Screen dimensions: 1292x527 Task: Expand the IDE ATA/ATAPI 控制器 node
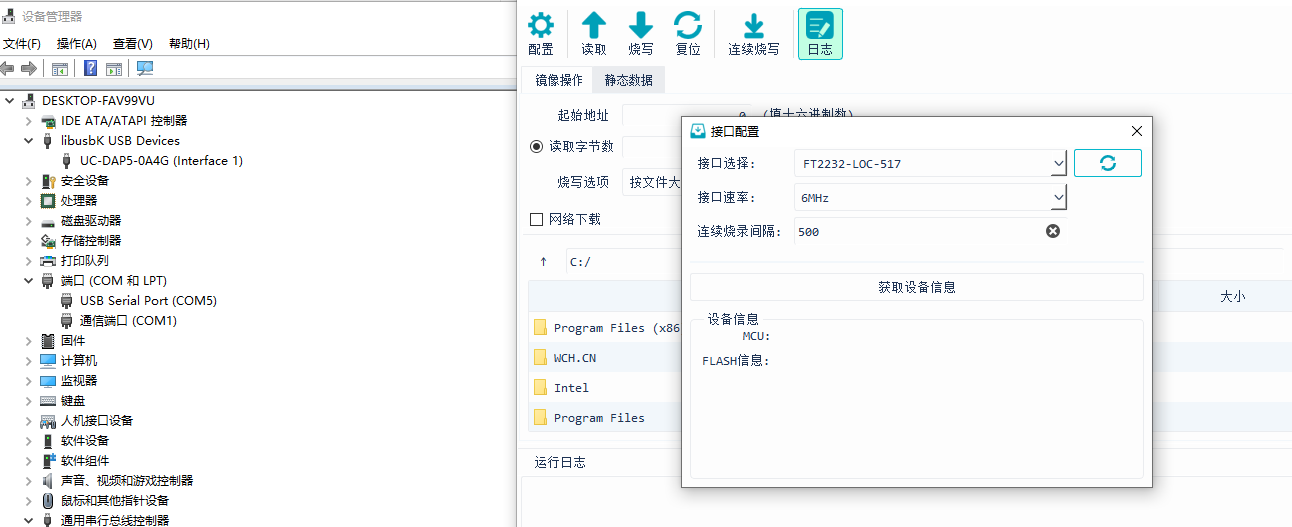tap(29, 121)
